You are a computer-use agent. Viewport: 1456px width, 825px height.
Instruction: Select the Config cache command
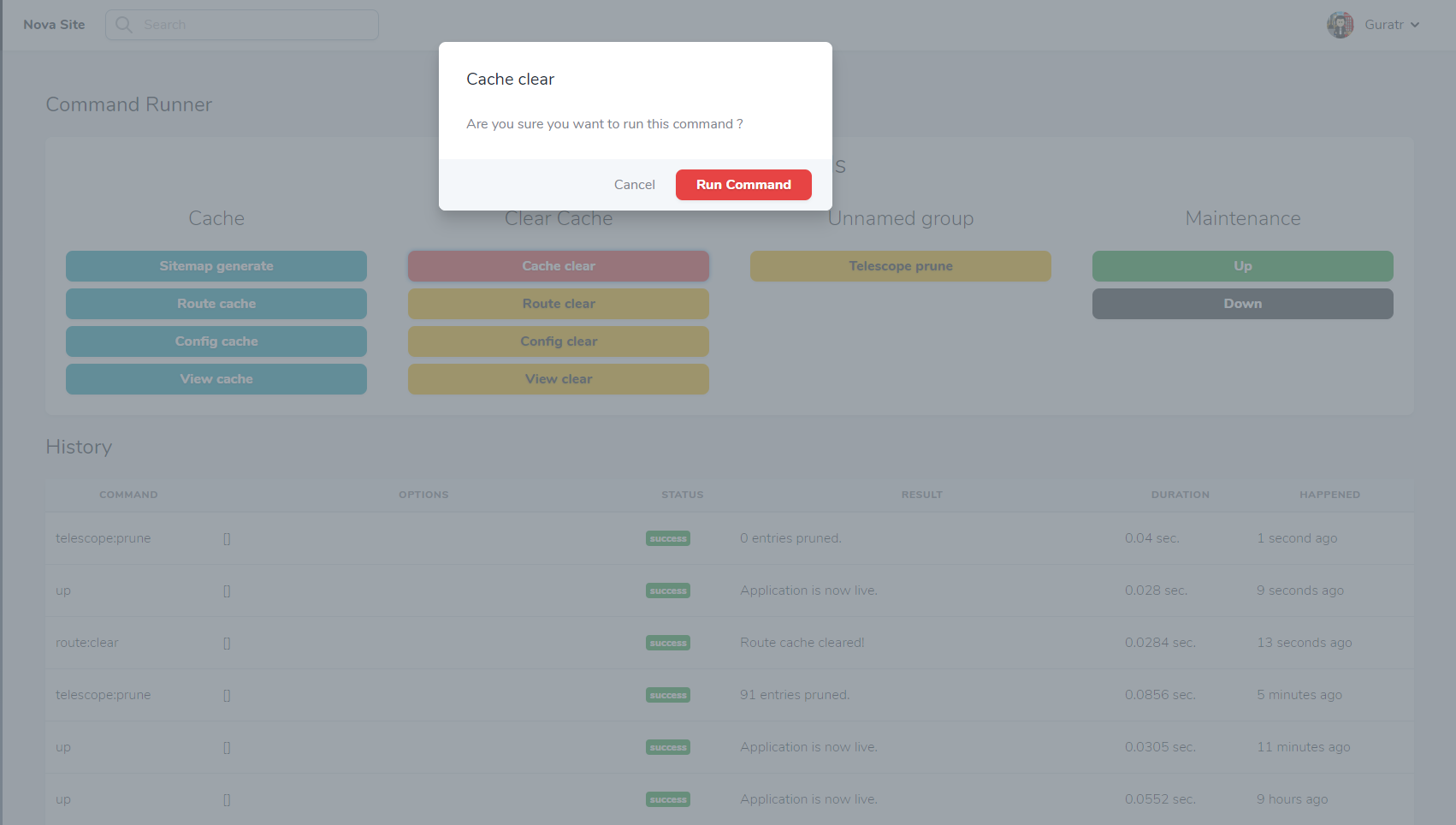216,341
